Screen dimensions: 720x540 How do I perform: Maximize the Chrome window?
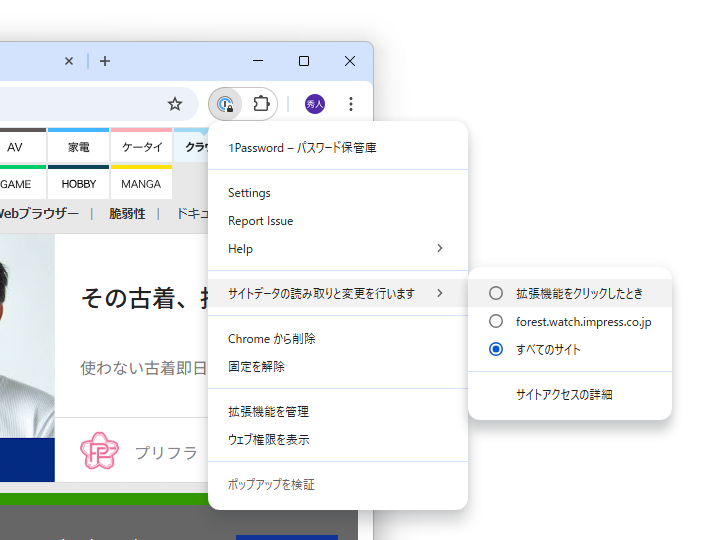click(304, 61)
